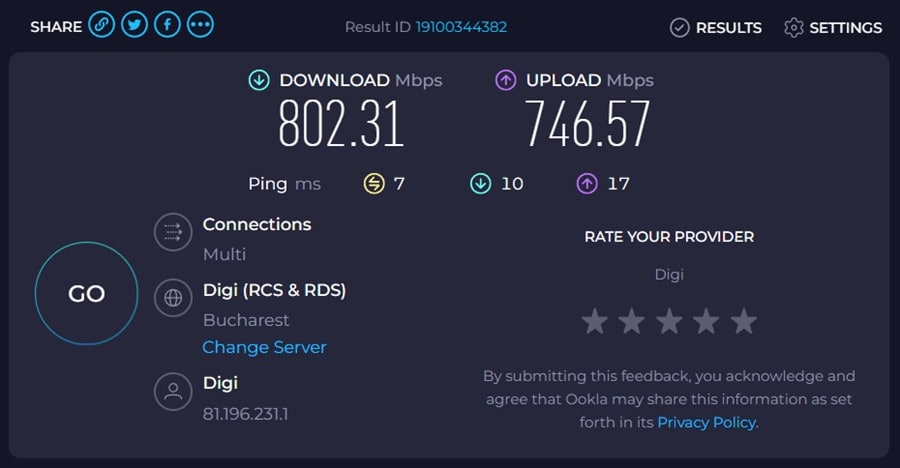900x468 pixels.
Task: Share result on Facebook
Action: point(167,25)
